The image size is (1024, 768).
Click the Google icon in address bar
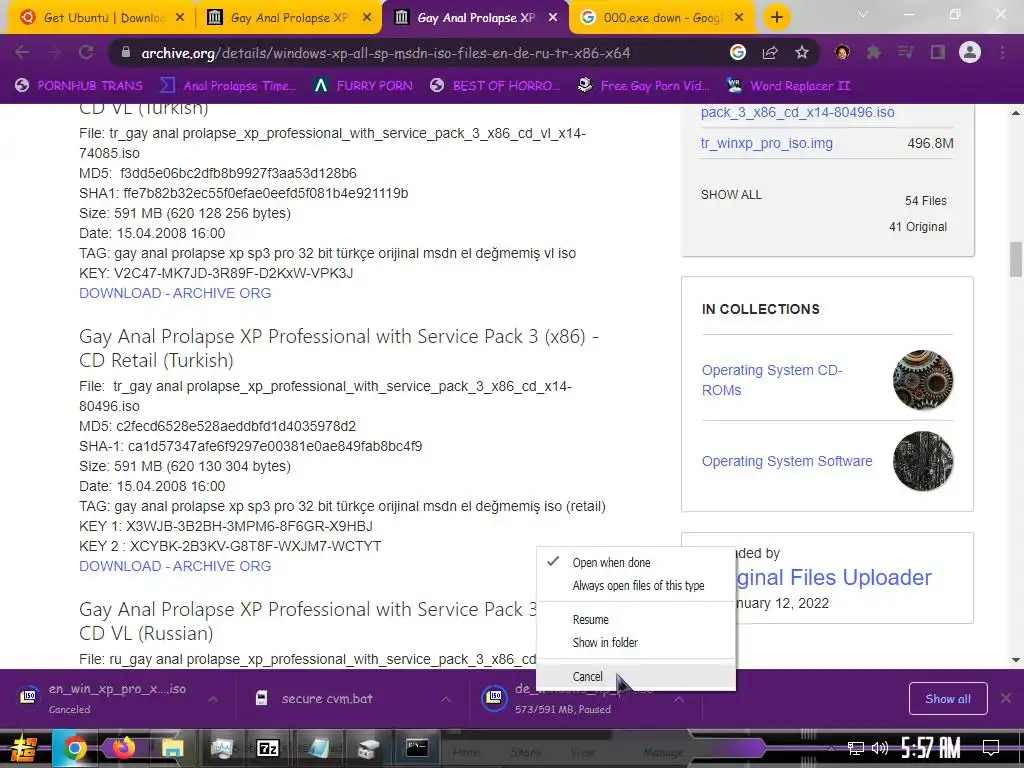point(738,52)
